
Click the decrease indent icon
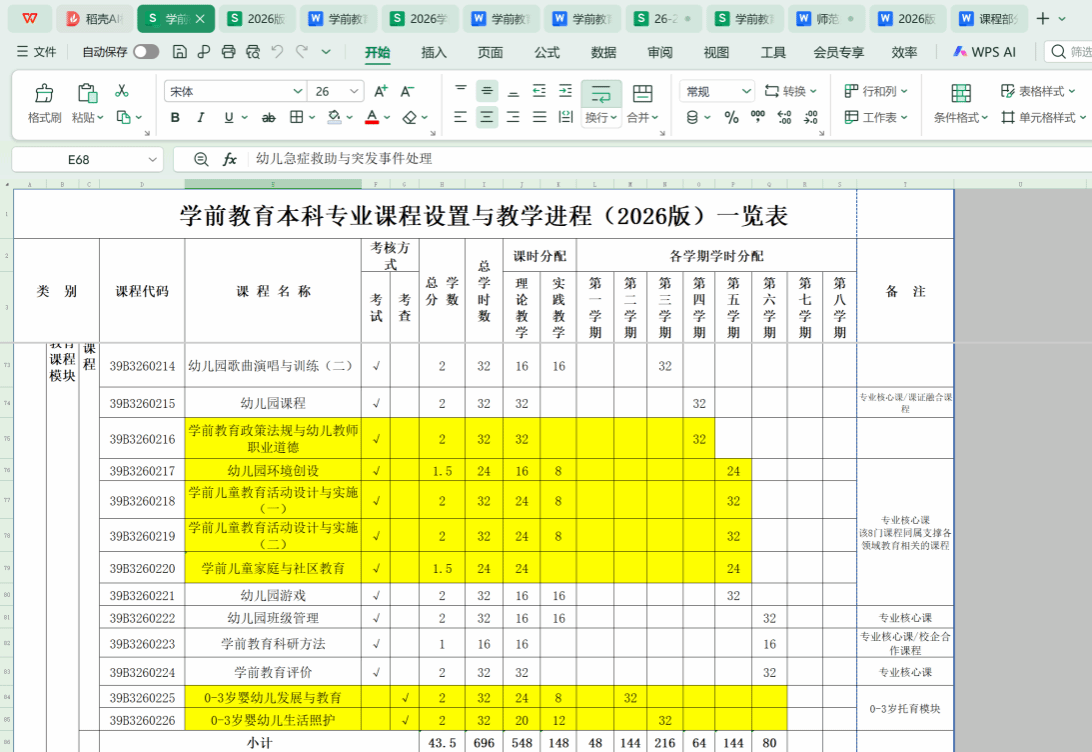pyautogui.click(x=539, y=91)
